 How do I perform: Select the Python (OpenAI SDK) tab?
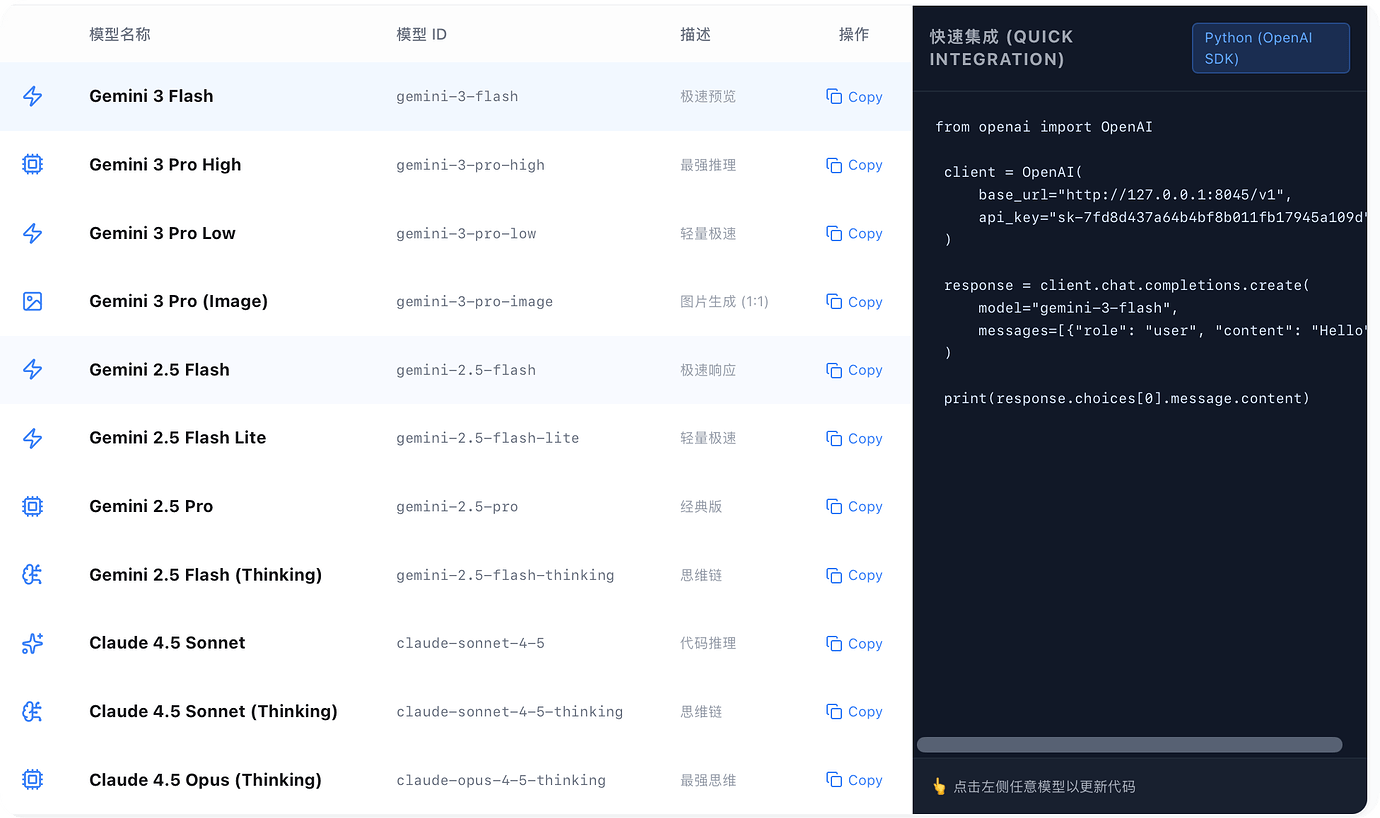pos(1271,48)
